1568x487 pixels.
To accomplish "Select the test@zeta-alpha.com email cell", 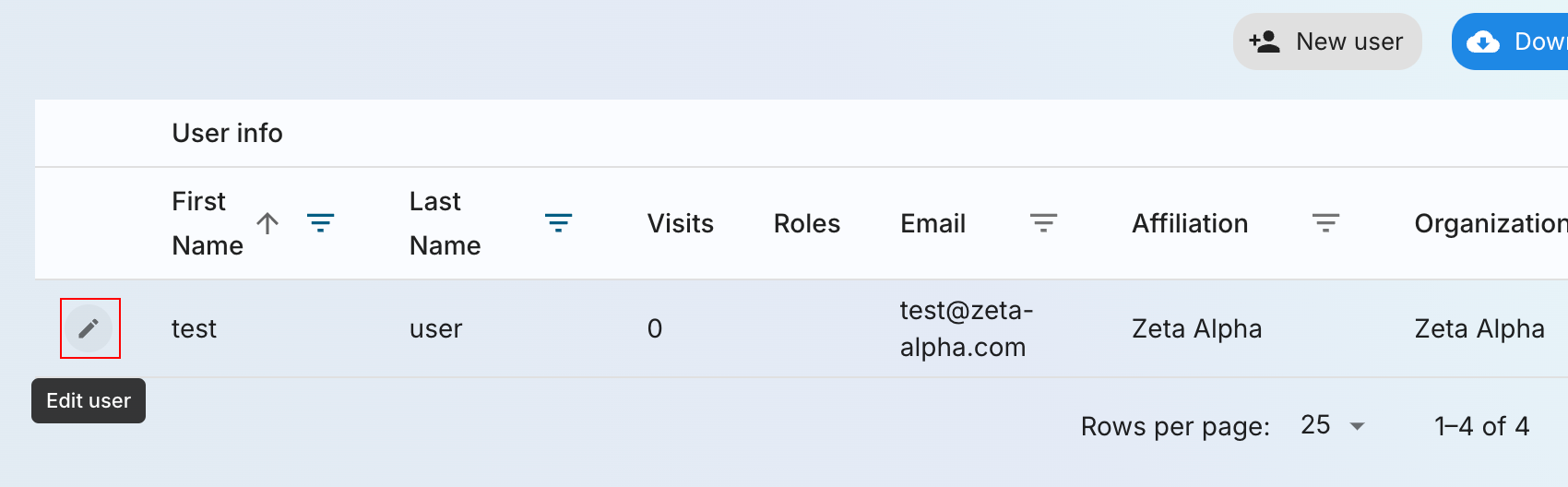I will pos(966,328).
